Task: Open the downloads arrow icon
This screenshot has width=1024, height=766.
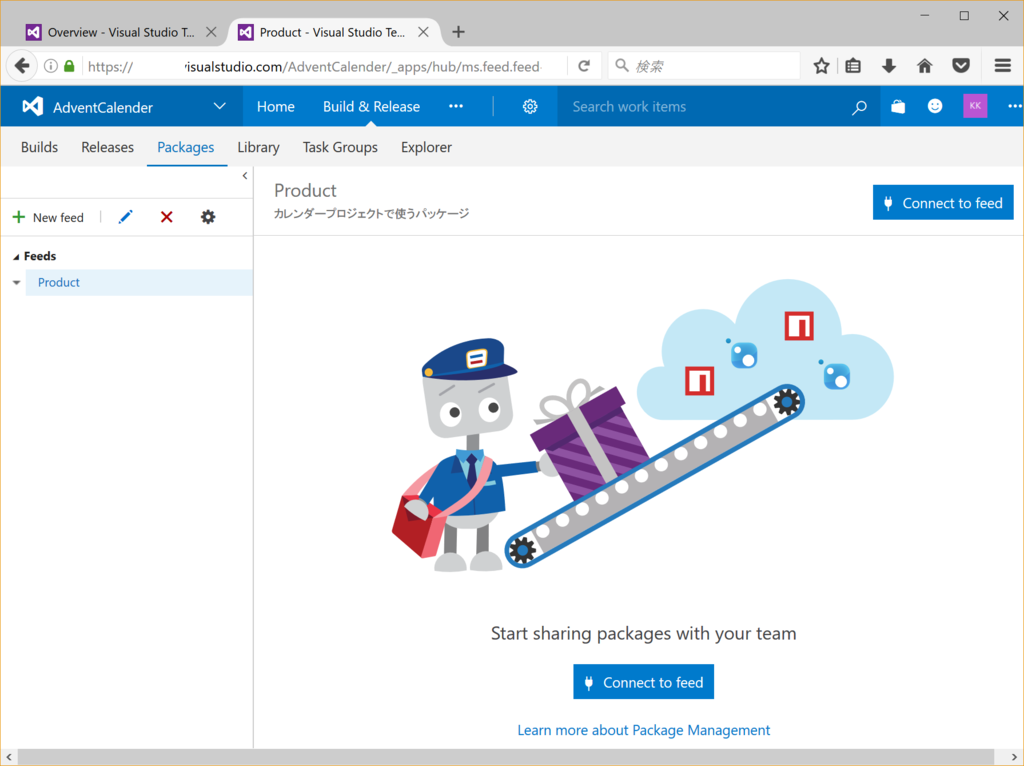Action: pyautogui.click(x=888, y=66)
